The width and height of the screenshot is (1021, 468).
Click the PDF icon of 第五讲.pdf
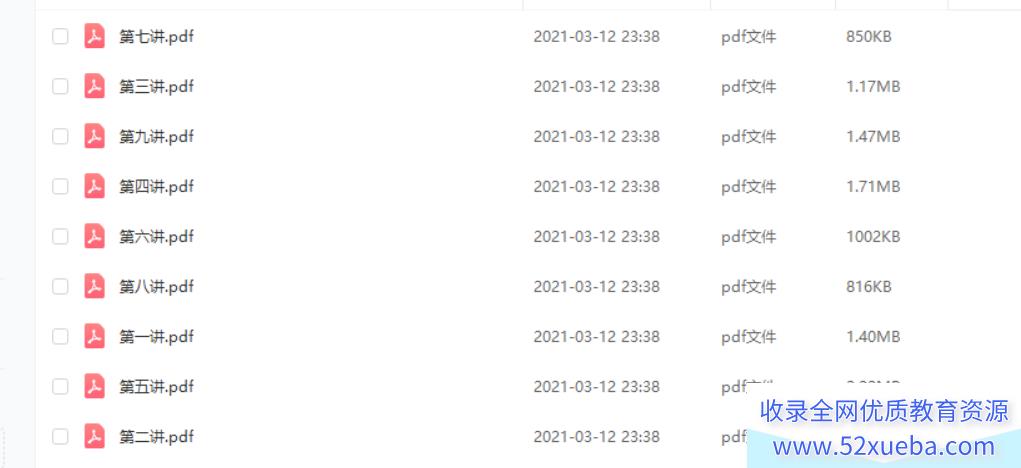click(x=94, y=387)
